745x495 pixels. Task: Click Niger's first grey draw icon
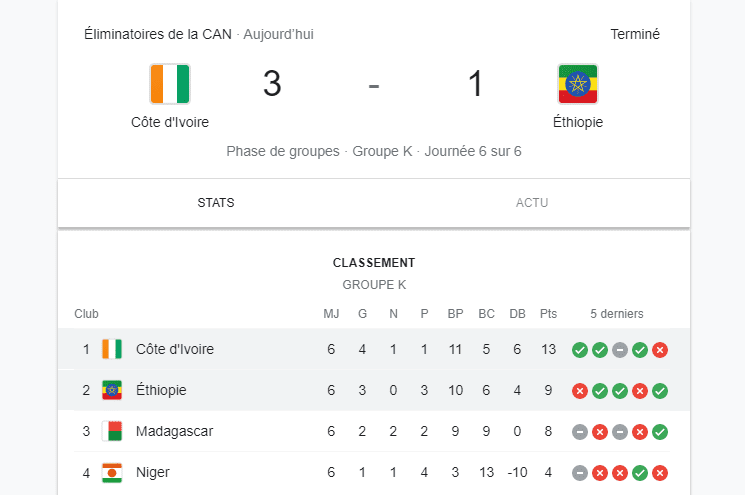579,473
